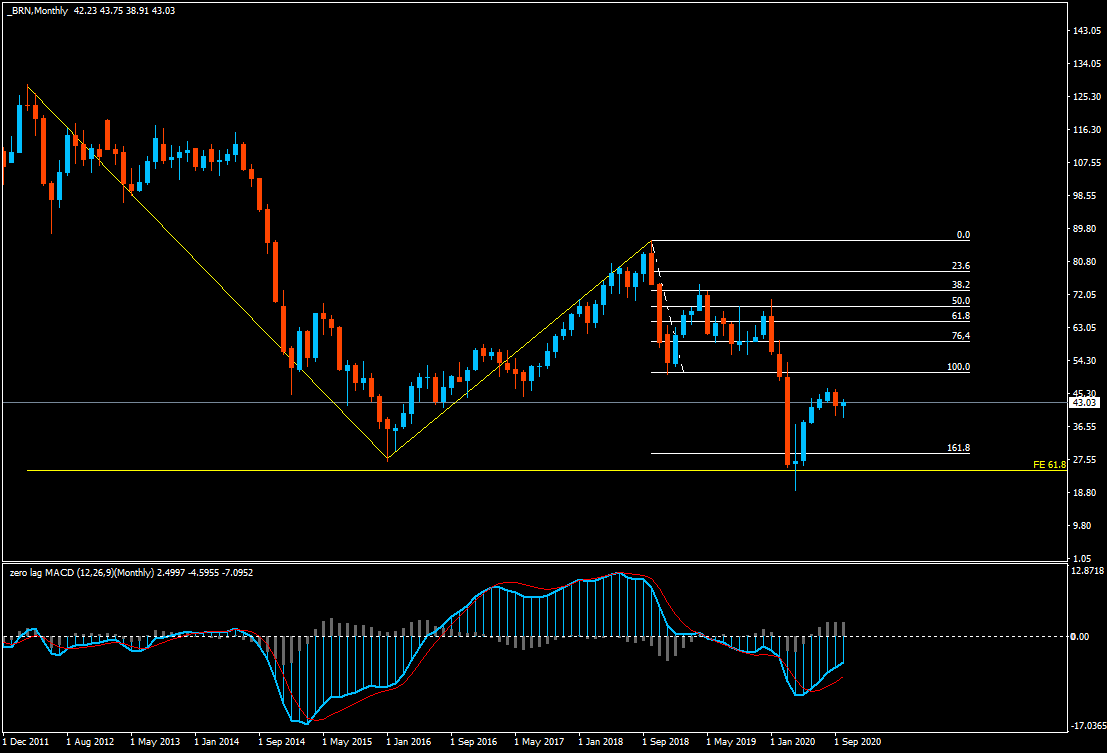
Task: Select the Fibonacci 100.0 level label
Action: click(959, 367)
